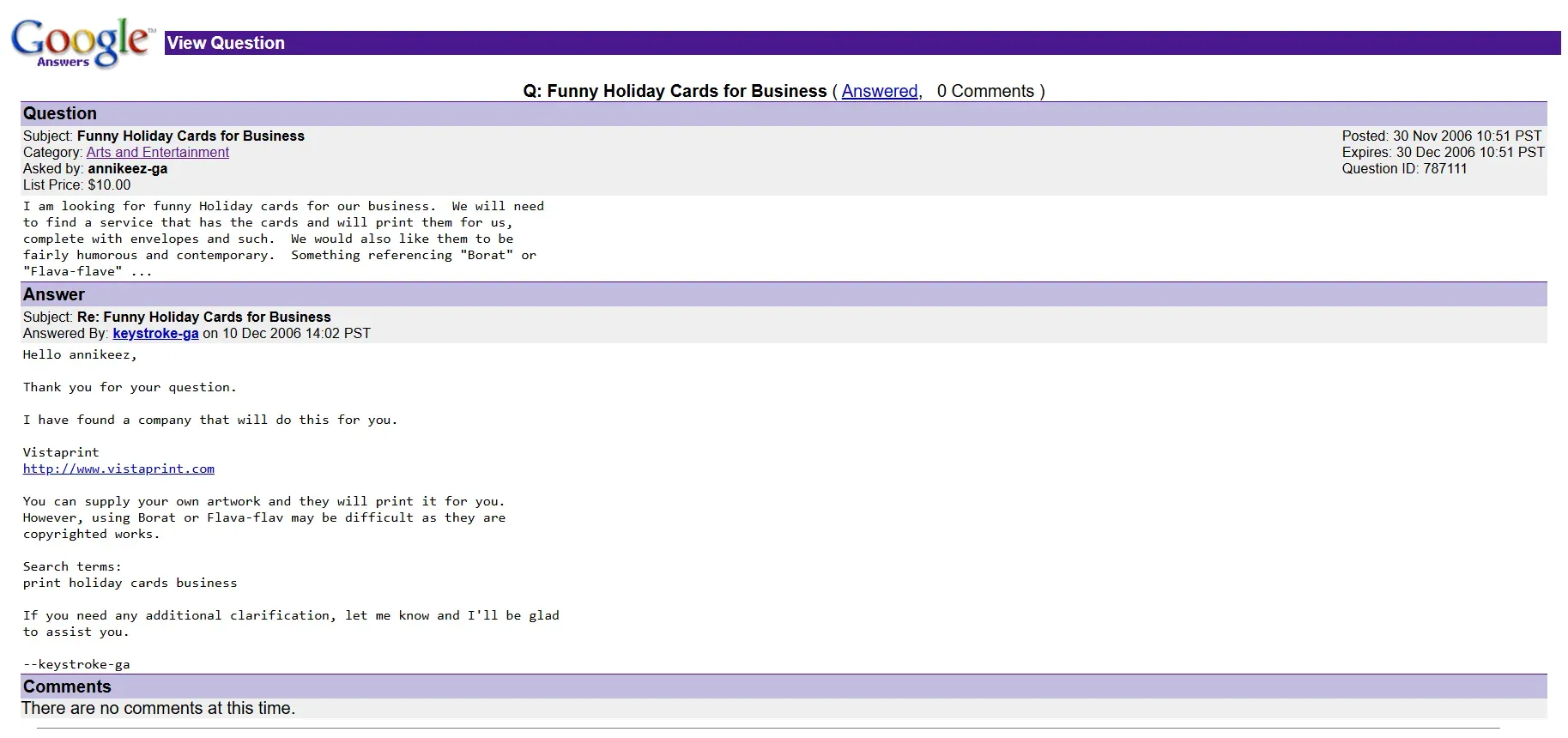Image resolution: width=1568 pixels, height=738 pixels.
Task: Click Question ID: 787111 text
Action: tap(1404, 168)
